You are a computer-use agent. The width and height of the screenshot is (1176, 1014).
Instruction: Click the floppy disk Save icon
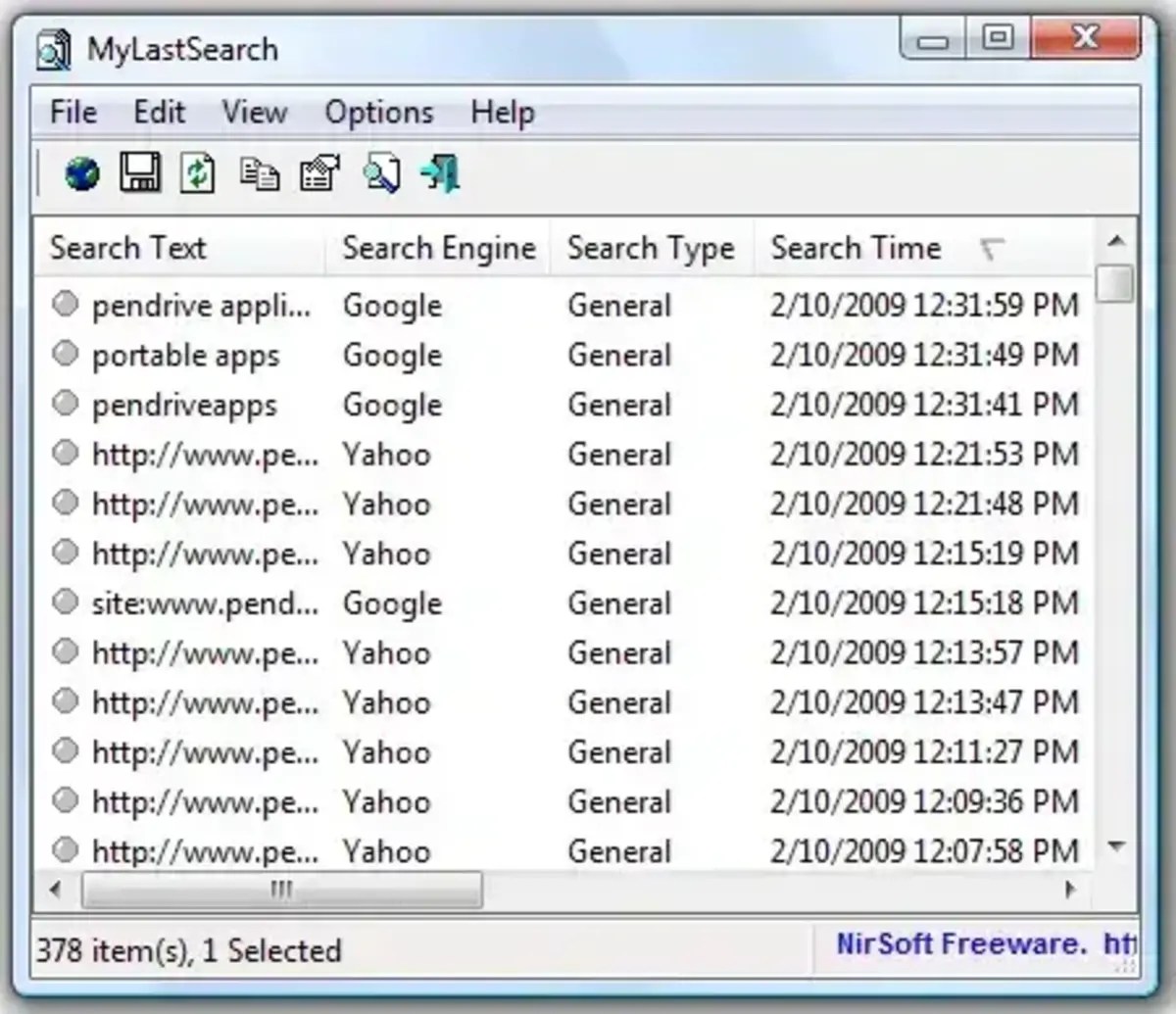[x=140, y=173]
